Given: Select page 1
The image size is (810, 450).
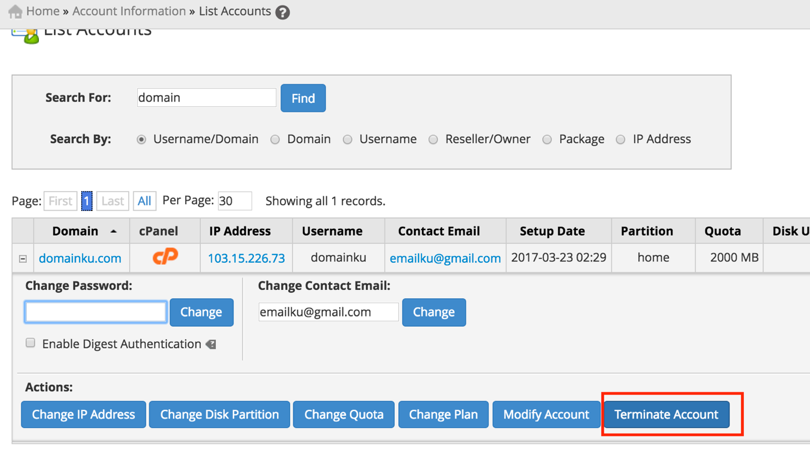Looking at the screenshot, I should click(87, 201).
